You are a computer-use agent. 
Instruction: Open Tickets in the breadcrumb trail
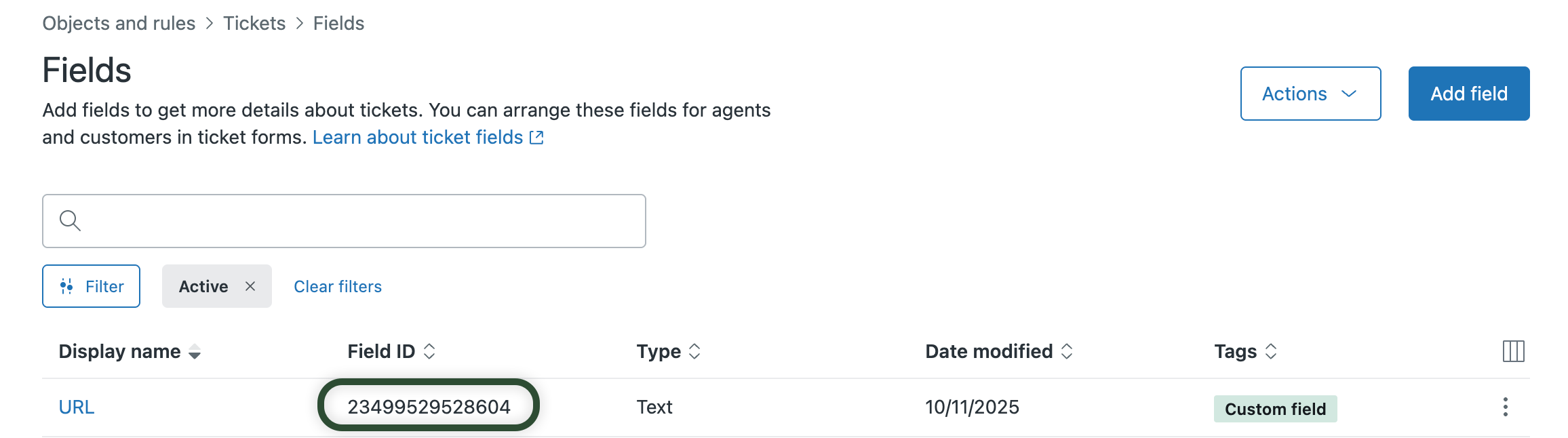pyautogui.click(x=254, y=22)
